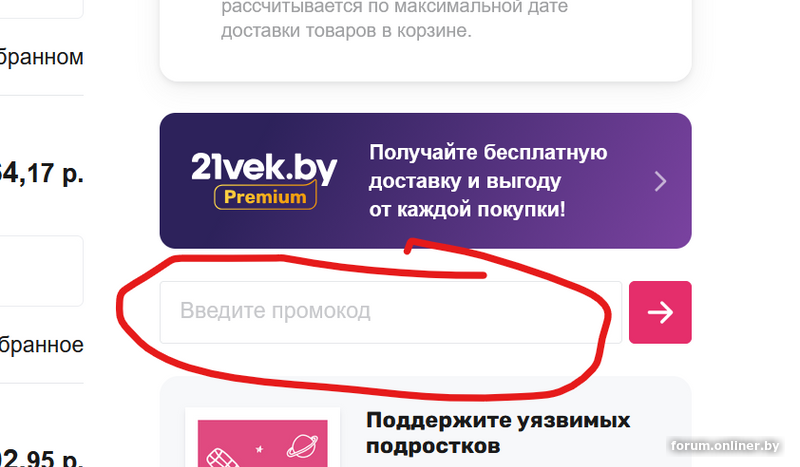This screenshot has width=800, height=467.
Task: Click the 'Введите промокод' input field
Action: 390,312
